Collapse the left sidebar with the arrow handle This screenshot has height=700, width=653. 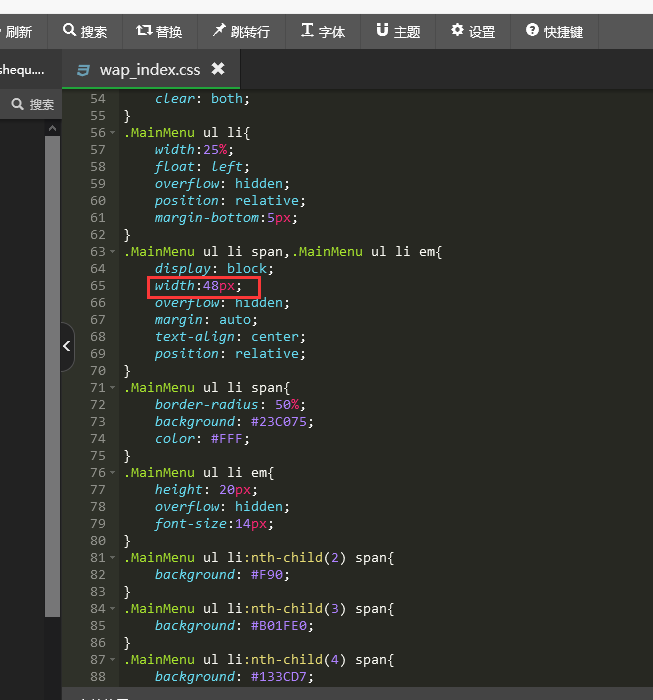click(66, 346)
